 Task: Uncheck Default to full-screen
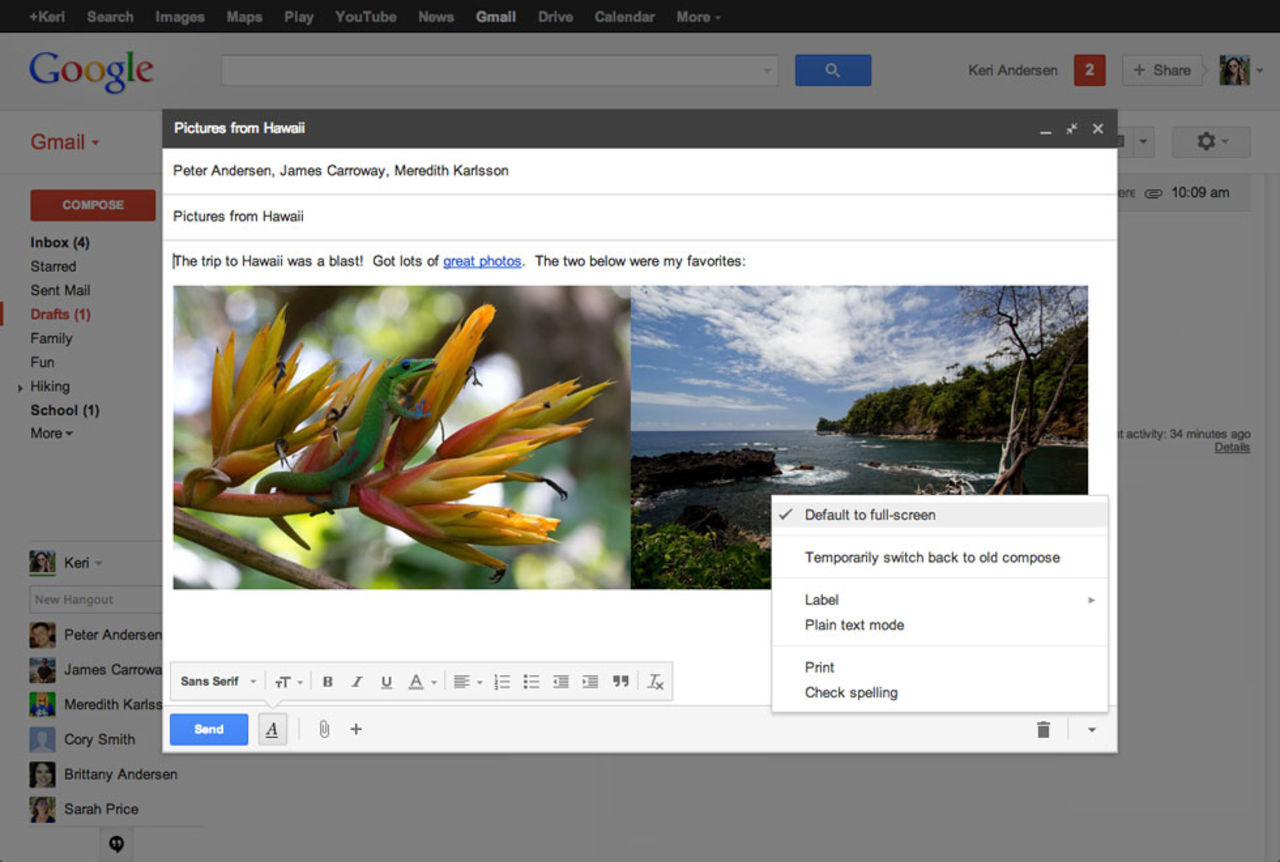(x=867, y=514)
